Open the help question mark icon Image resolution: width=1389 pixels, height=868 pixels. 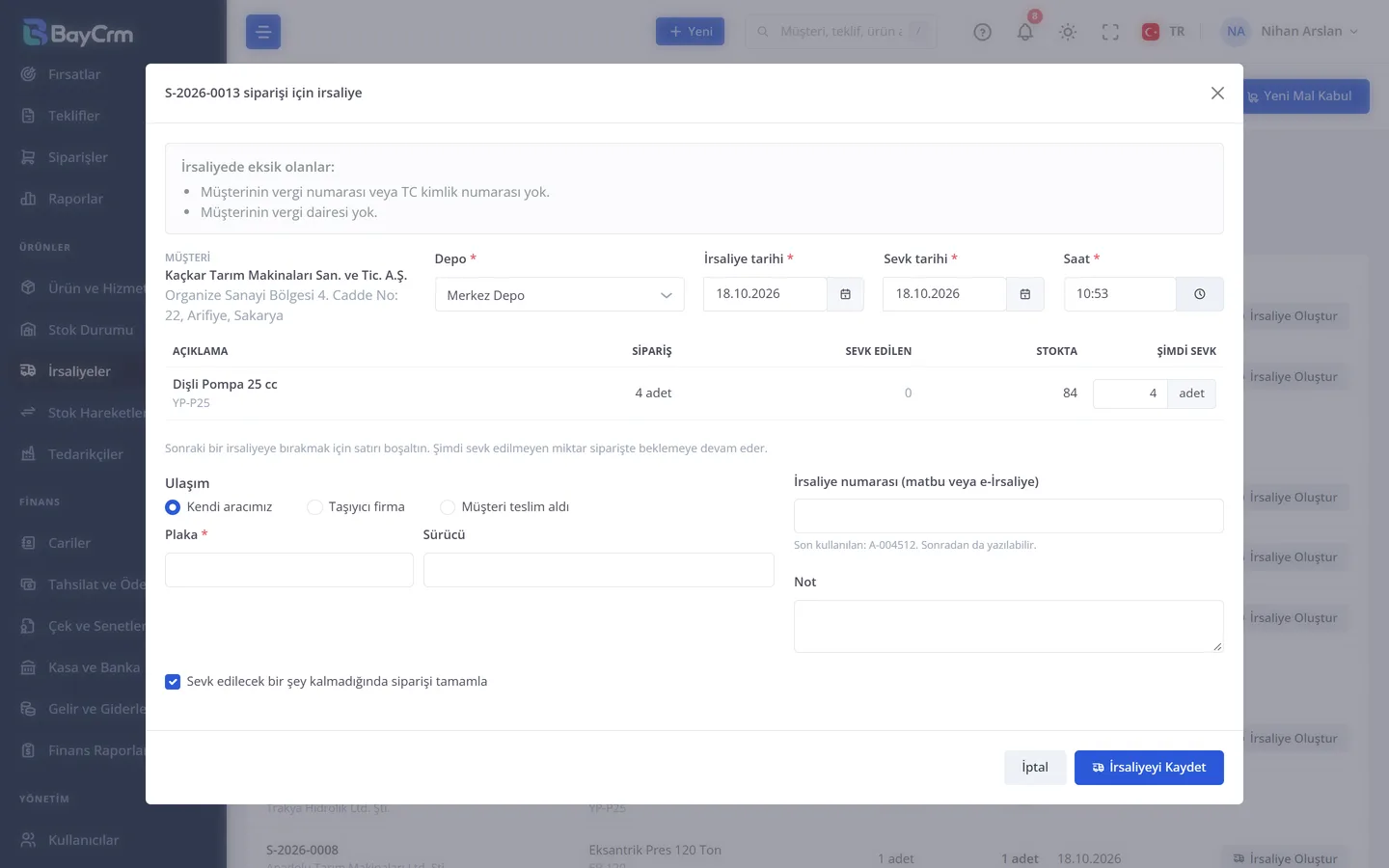point(982,32)
